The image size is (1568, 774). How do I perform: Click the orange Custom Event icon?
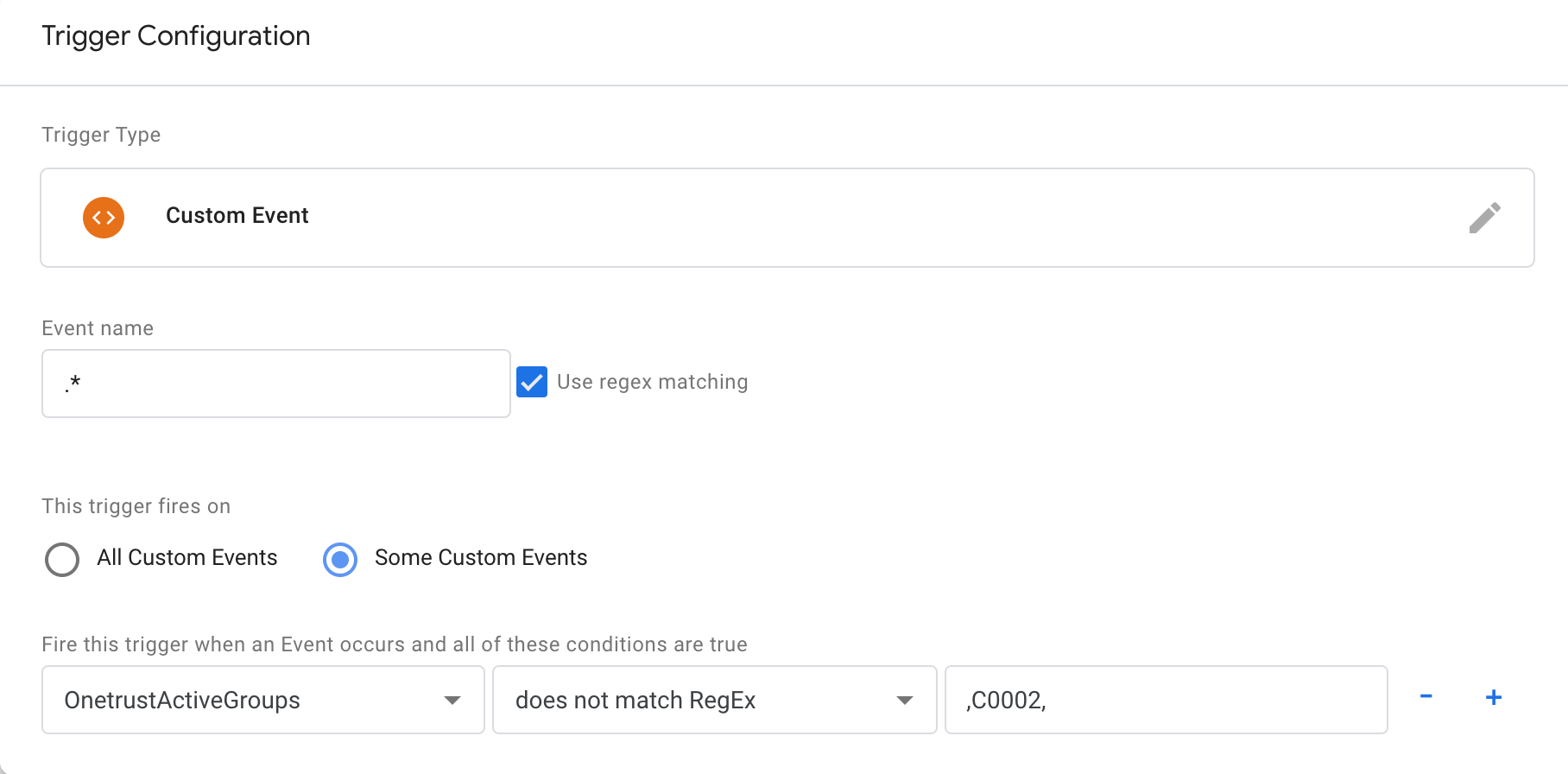pos(104,218)
